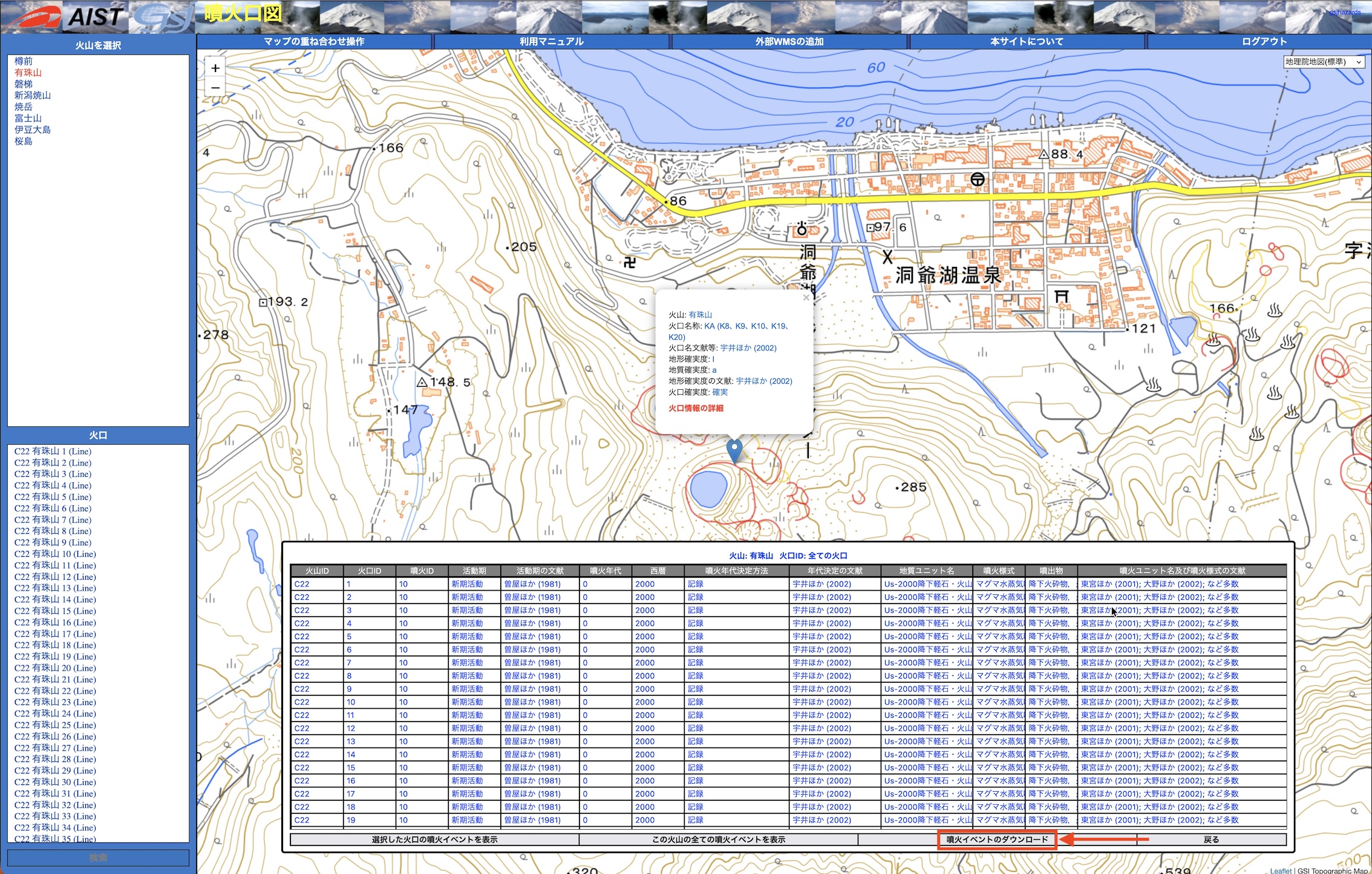Click 噴火イベントのダウンロード button
Image resolution: width=1372 pixels, height=874 pixels.
[x=996, y=839]
